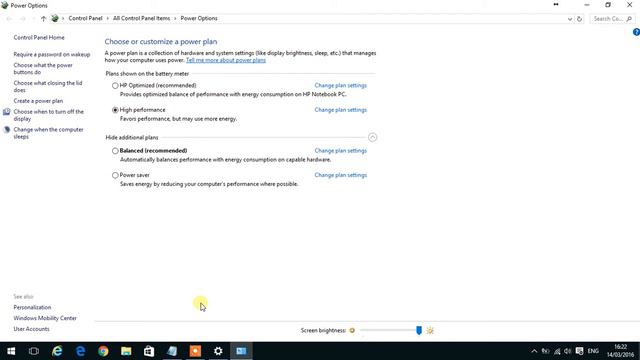Change plan settings for HP Optimized
The height and width of the screenshot is (360, 640).
340,85
